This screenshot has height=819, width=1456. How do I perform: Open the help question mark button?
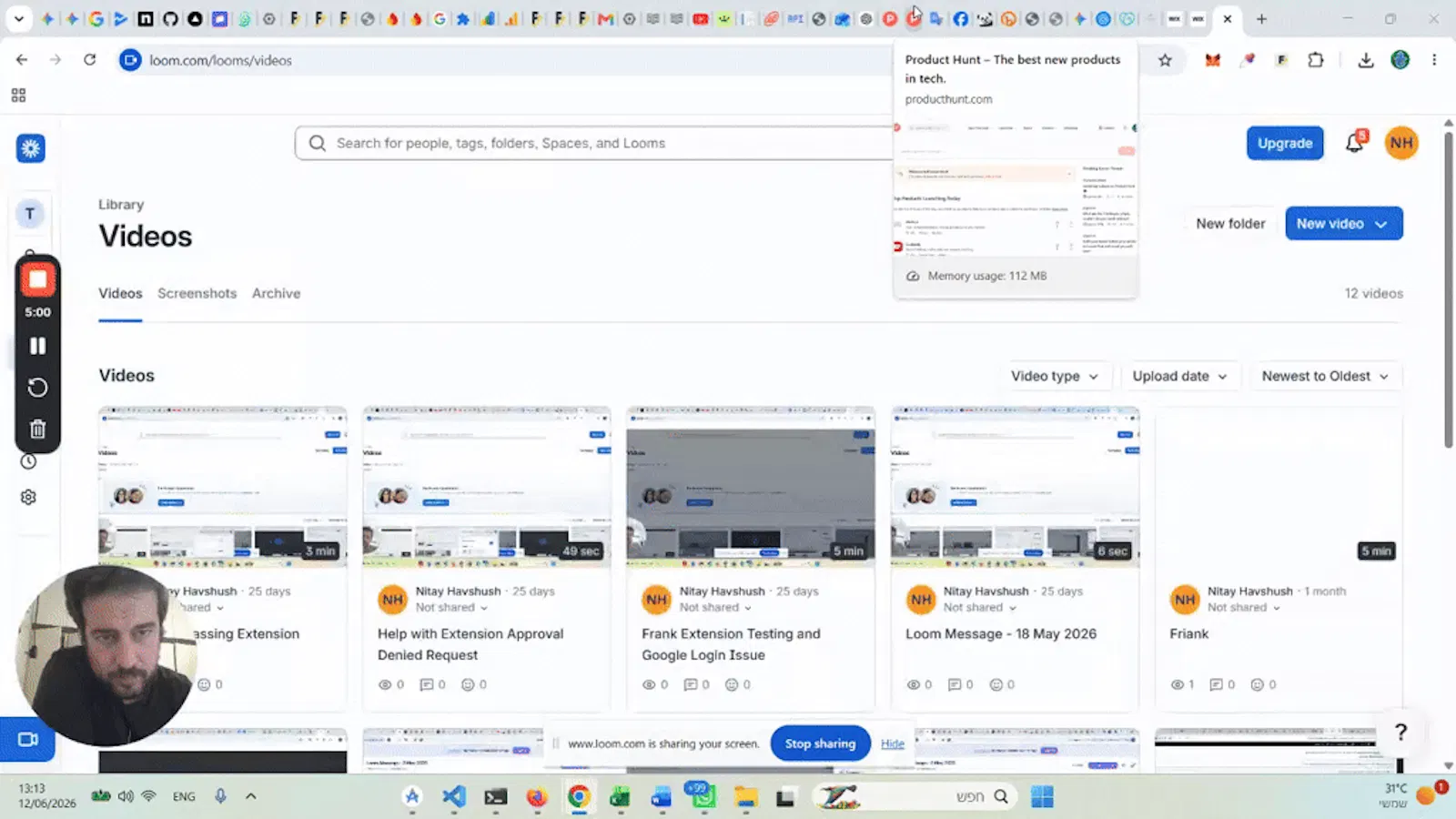(1400, 732)
